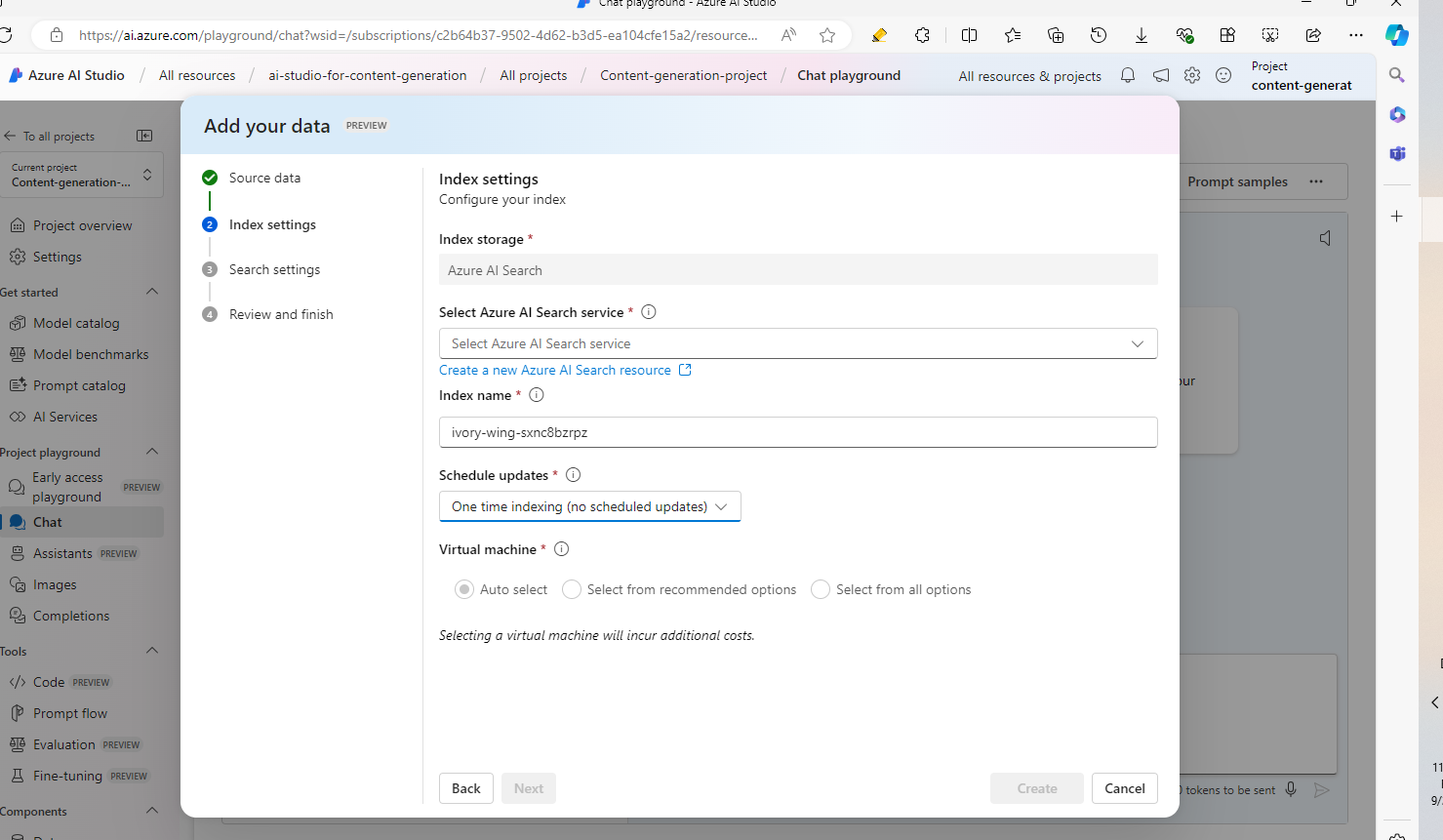
Task: Add Edge sidebar app plus icon
Action: pyautogui.click(x=1397, y=216)
